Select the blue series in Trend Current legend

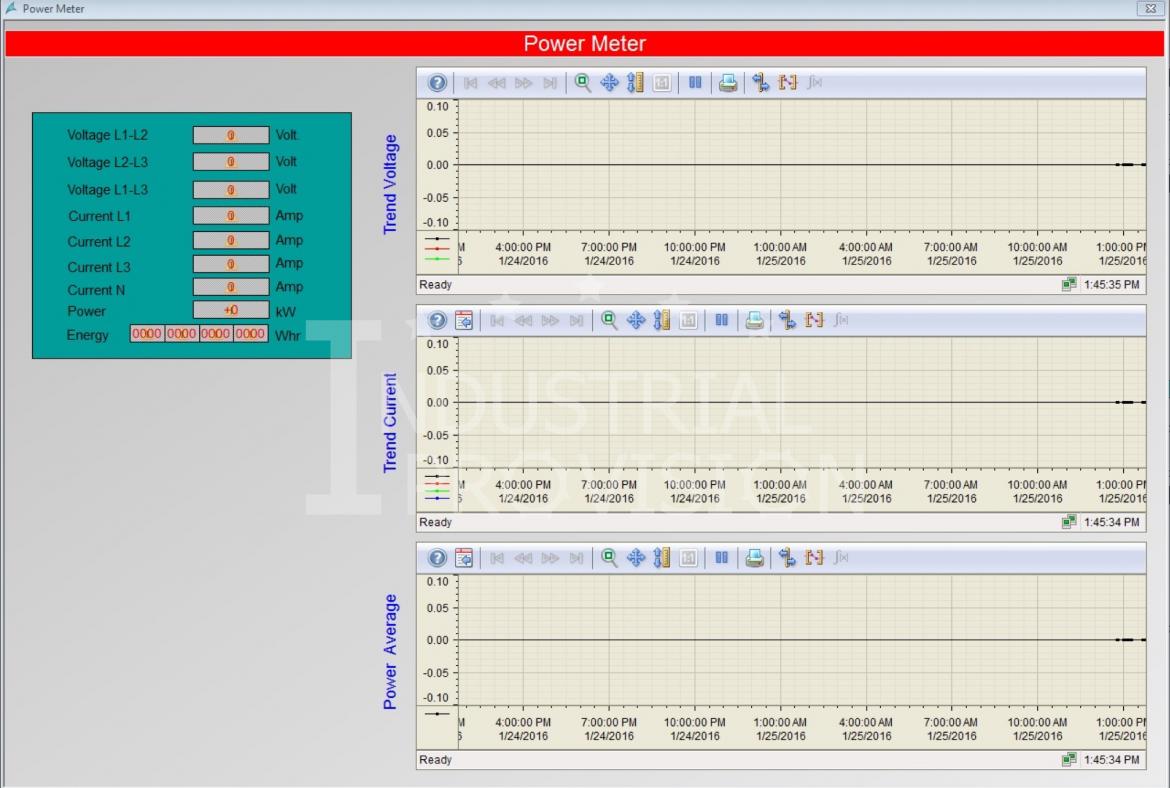[x=437, y=498]
